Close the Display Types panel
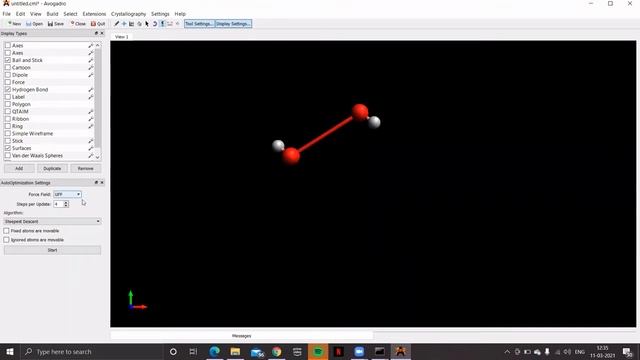The height and width of the screenshot is (360, 640). pyautogui.click(x=102, y=33)
